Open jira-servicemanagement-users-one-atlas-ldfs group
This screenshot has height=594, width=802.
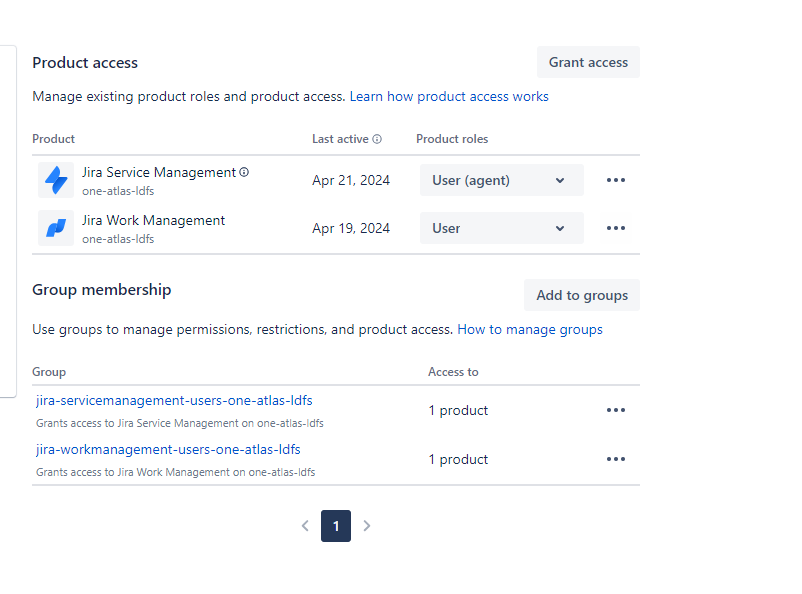pos(174,401)
